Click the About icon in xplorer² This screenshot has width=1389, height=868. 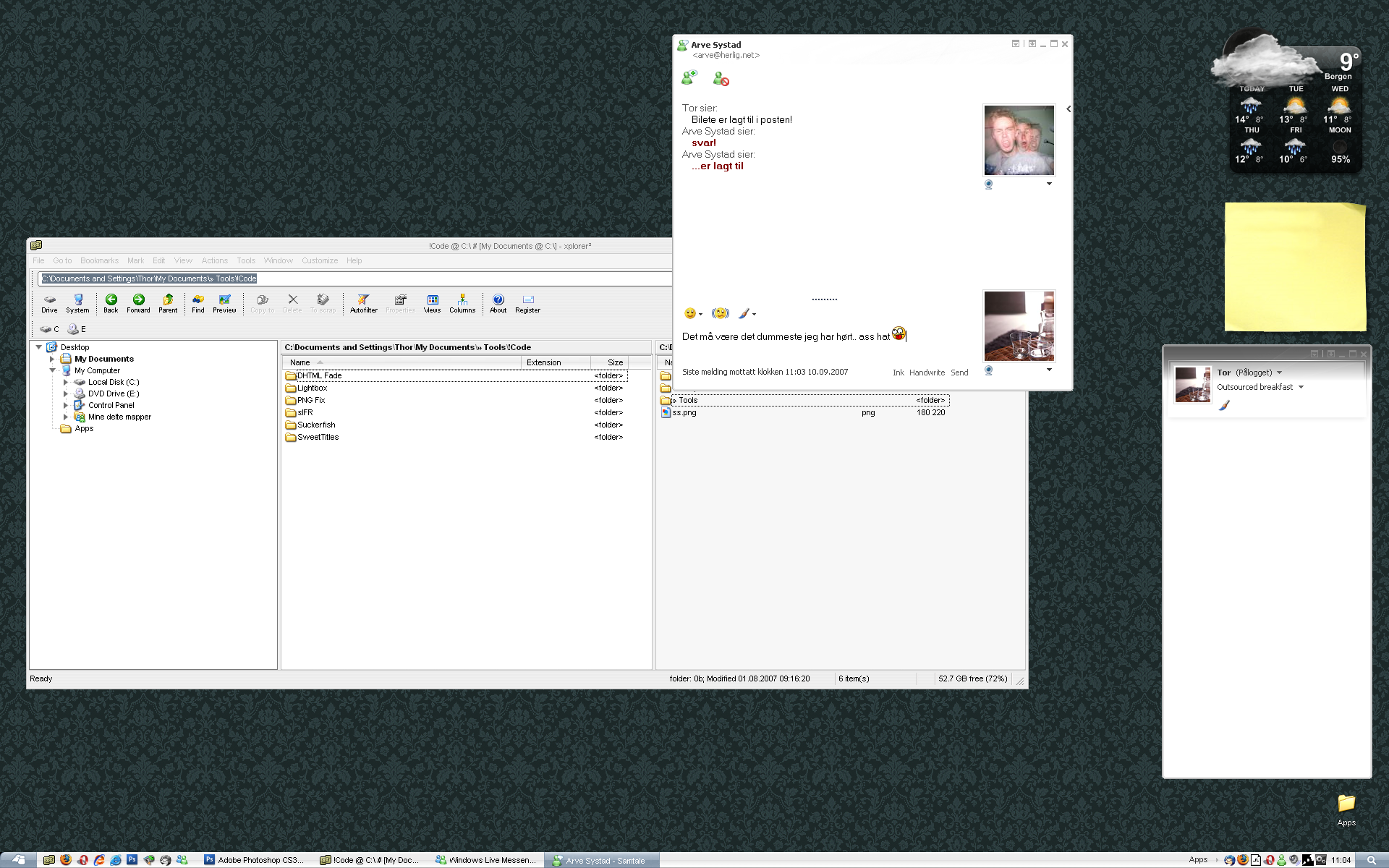pyautogui.click(x=498, y=303)
